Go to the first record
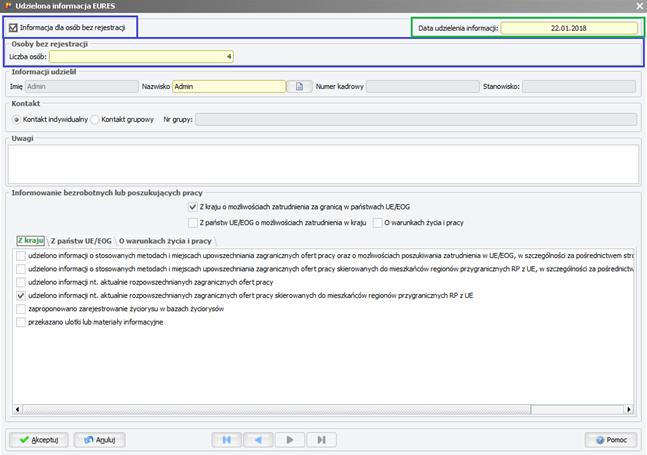The width and height of the screenshot is (647, 455). (x=227, y=440)
